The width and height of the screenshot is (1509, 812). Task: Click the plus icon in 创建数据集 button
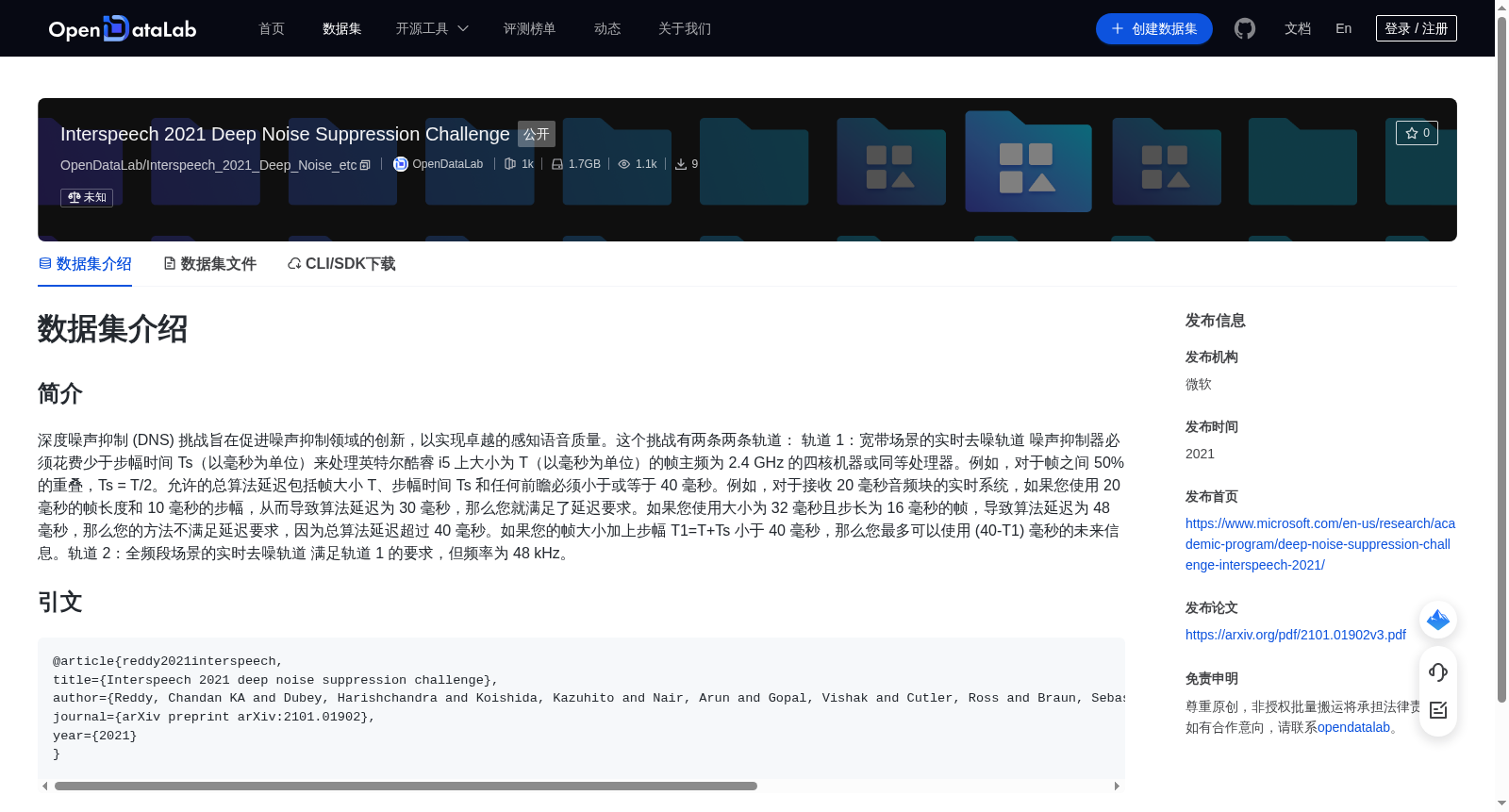(1118, 28)
